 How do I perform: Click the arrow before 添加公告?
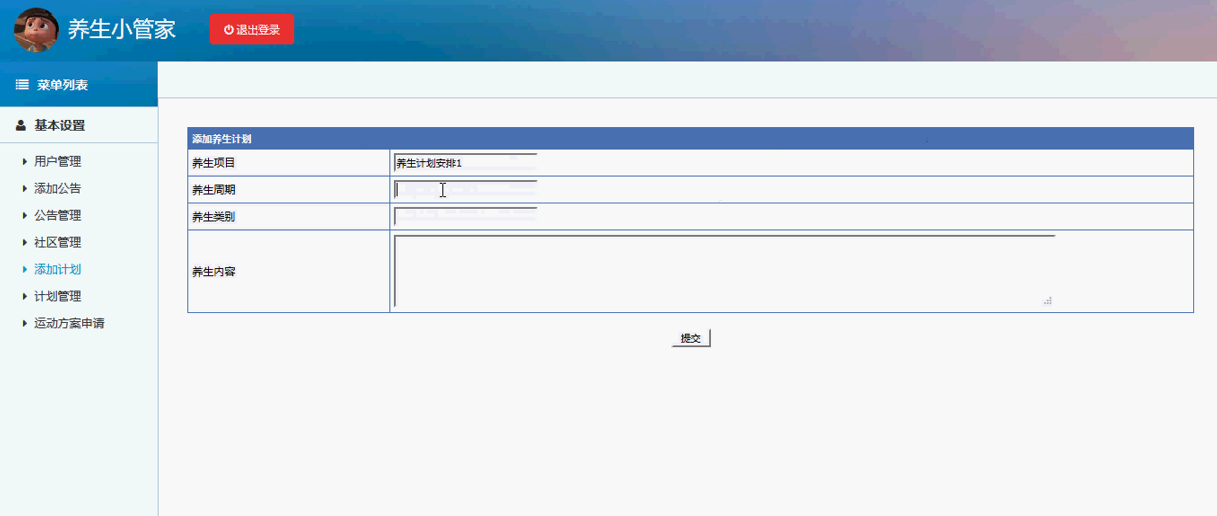(x=25, y=188)
